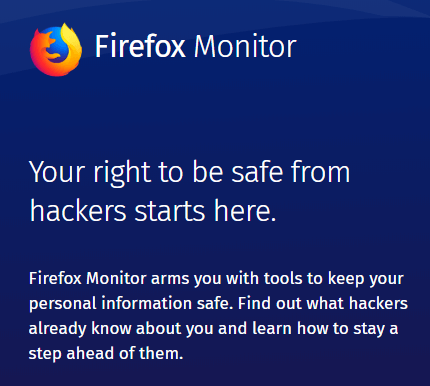
Task: Click the bold "Firefox" word in header
Action: (x=140, y=46)
